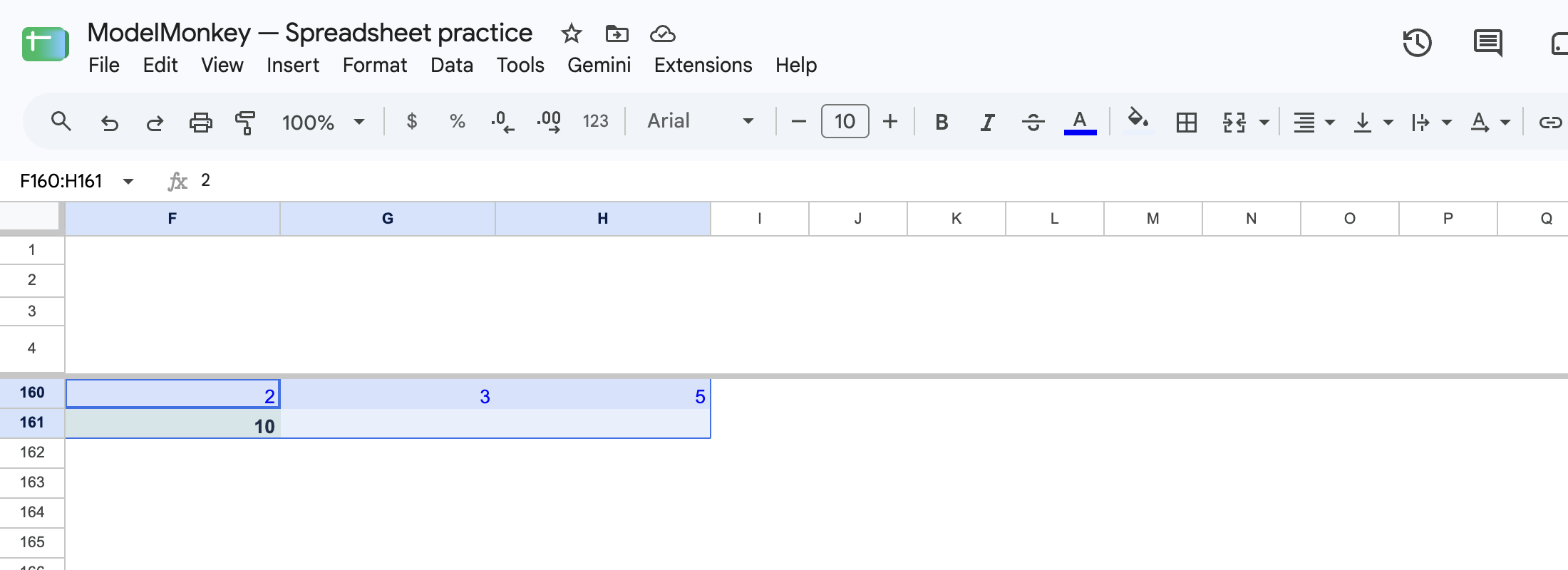
Task: Click the merge cells icon
Action: point(1234,123)
